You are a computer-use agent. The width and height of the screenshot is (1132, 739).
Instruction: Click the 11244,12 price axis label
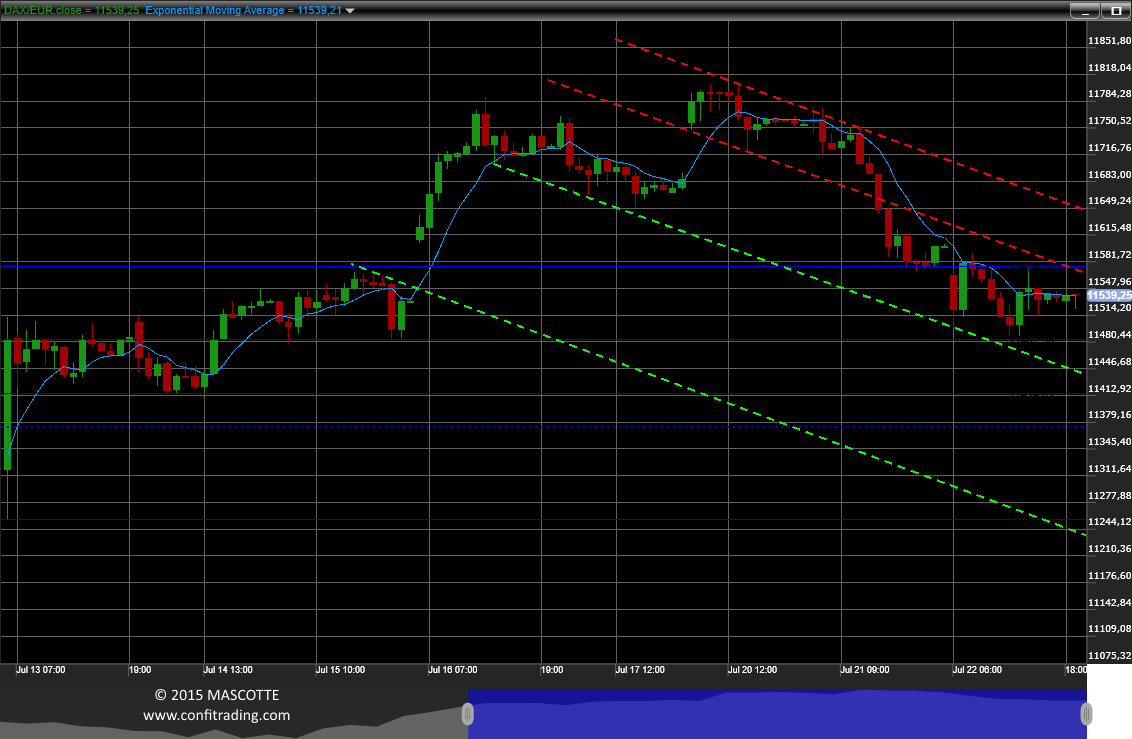(1109, 522)
